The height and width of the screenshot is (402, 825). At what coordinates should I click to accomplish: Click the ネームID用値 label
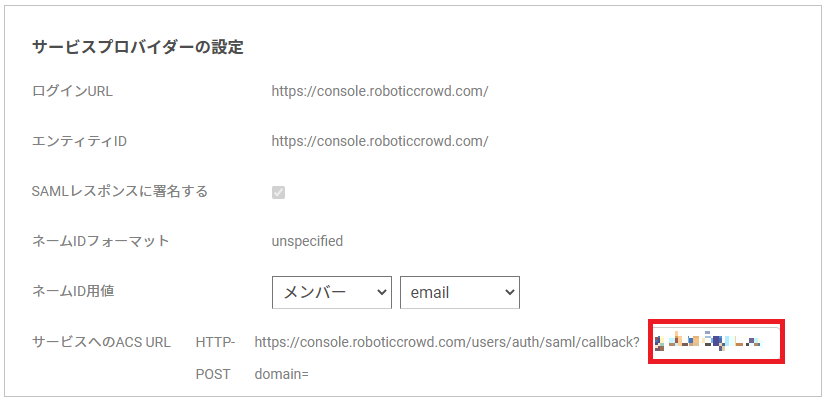click(73, 292)
